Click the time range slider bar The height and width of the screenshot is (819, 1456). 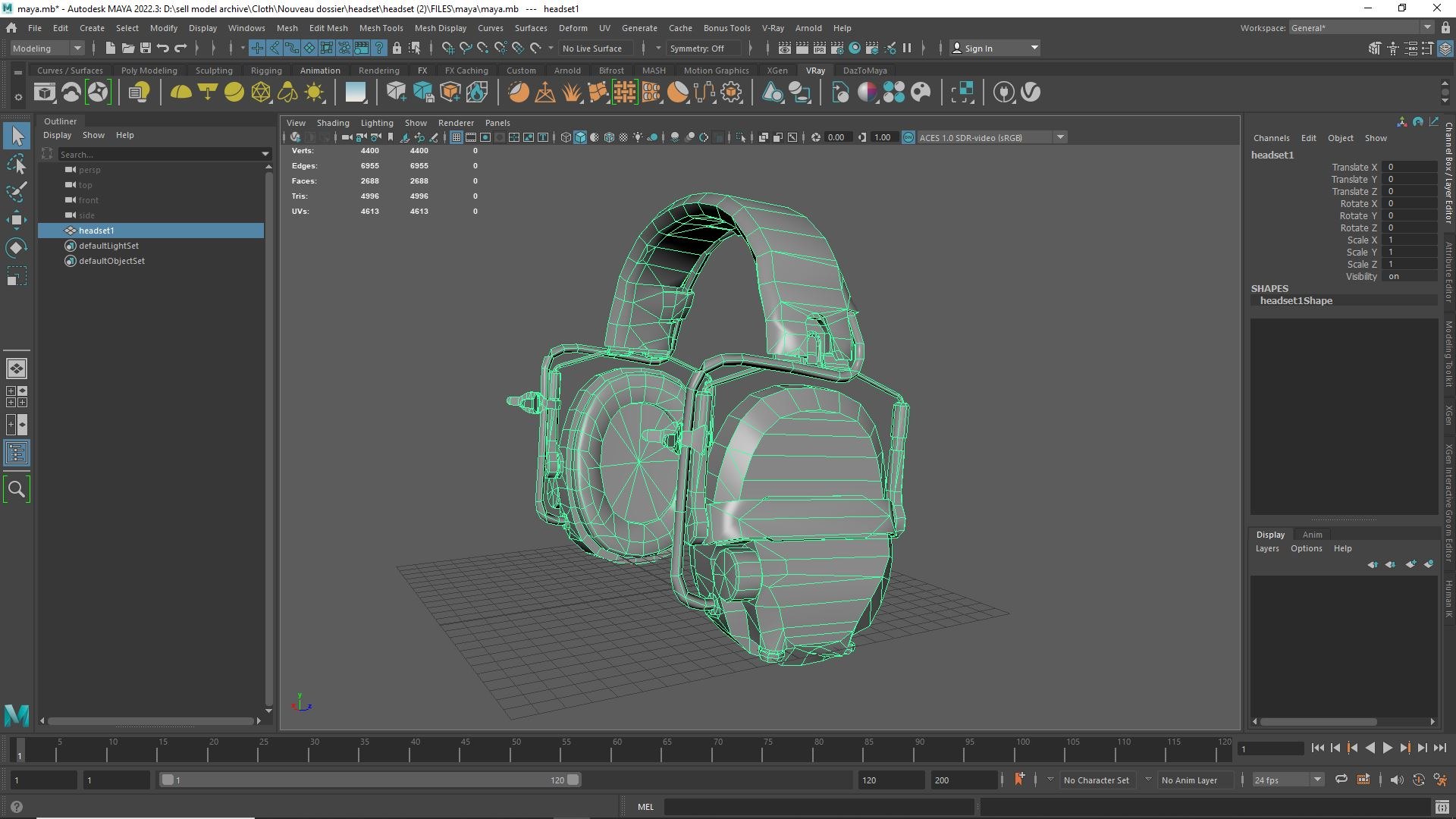tap(371, 780)
